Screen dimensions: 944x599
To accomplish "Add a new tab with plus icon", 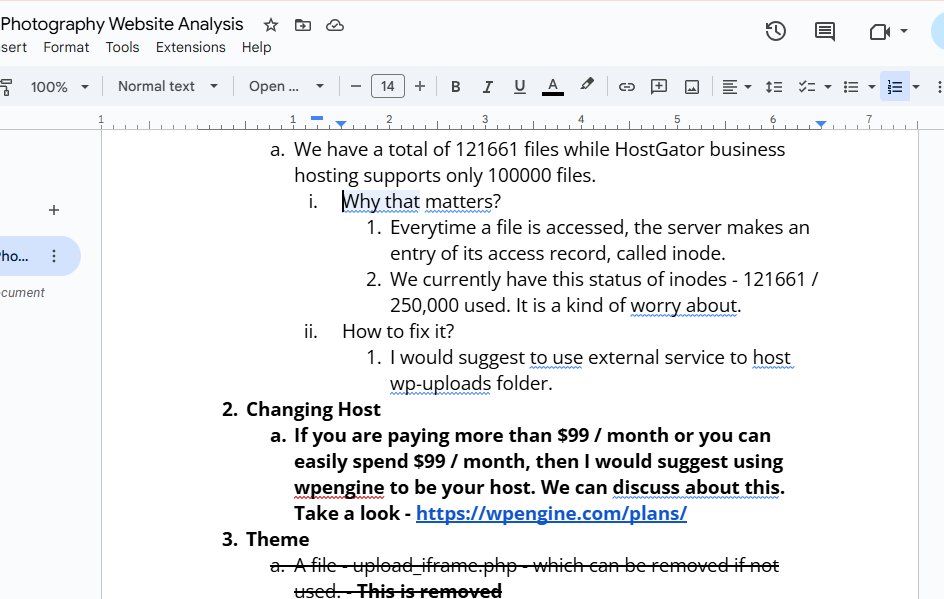I will (x=54, y=210).
